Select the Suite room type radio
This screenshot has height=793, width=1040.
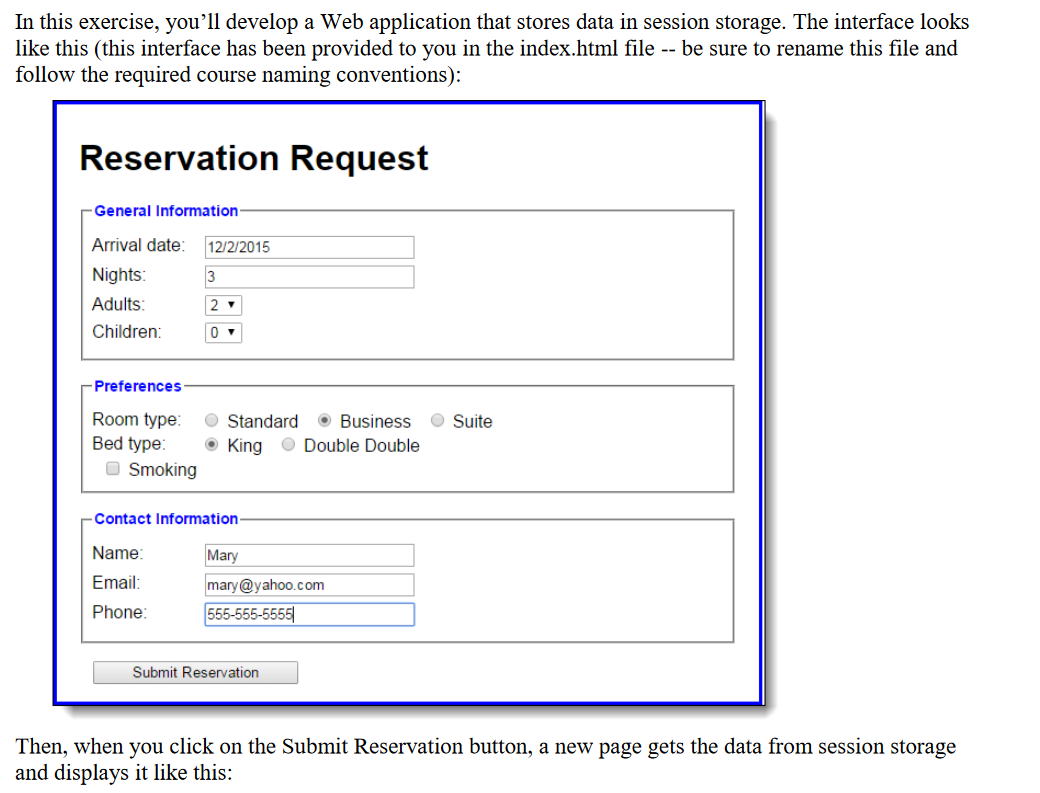(x=437, y=420)
